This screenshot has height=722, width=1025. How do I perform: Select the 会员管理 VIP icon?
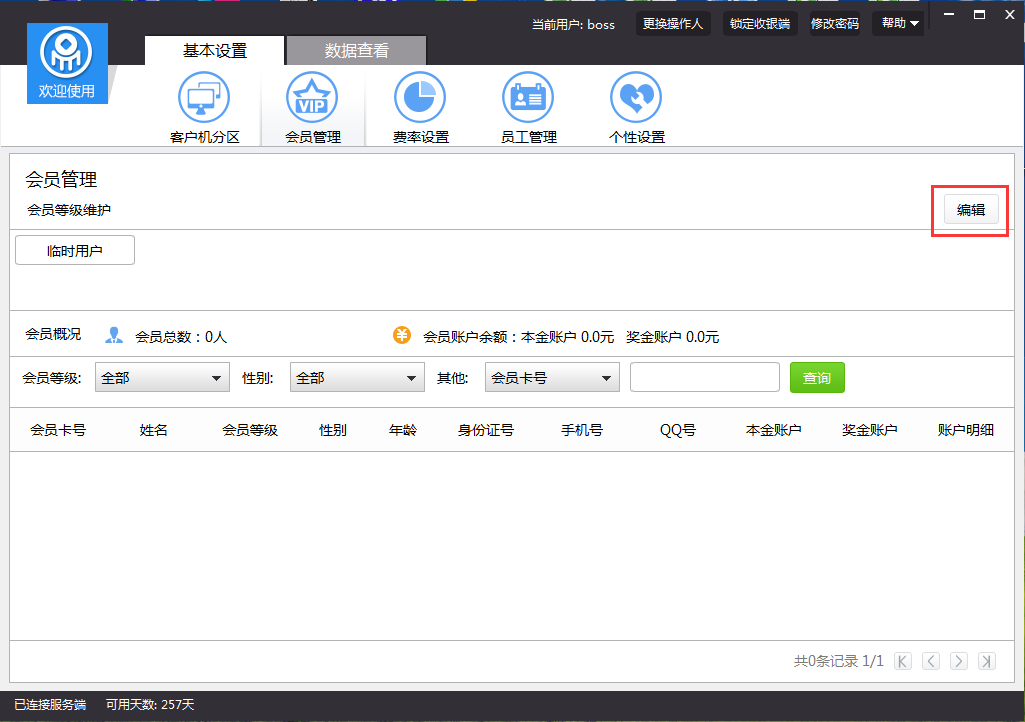point(312,98)
